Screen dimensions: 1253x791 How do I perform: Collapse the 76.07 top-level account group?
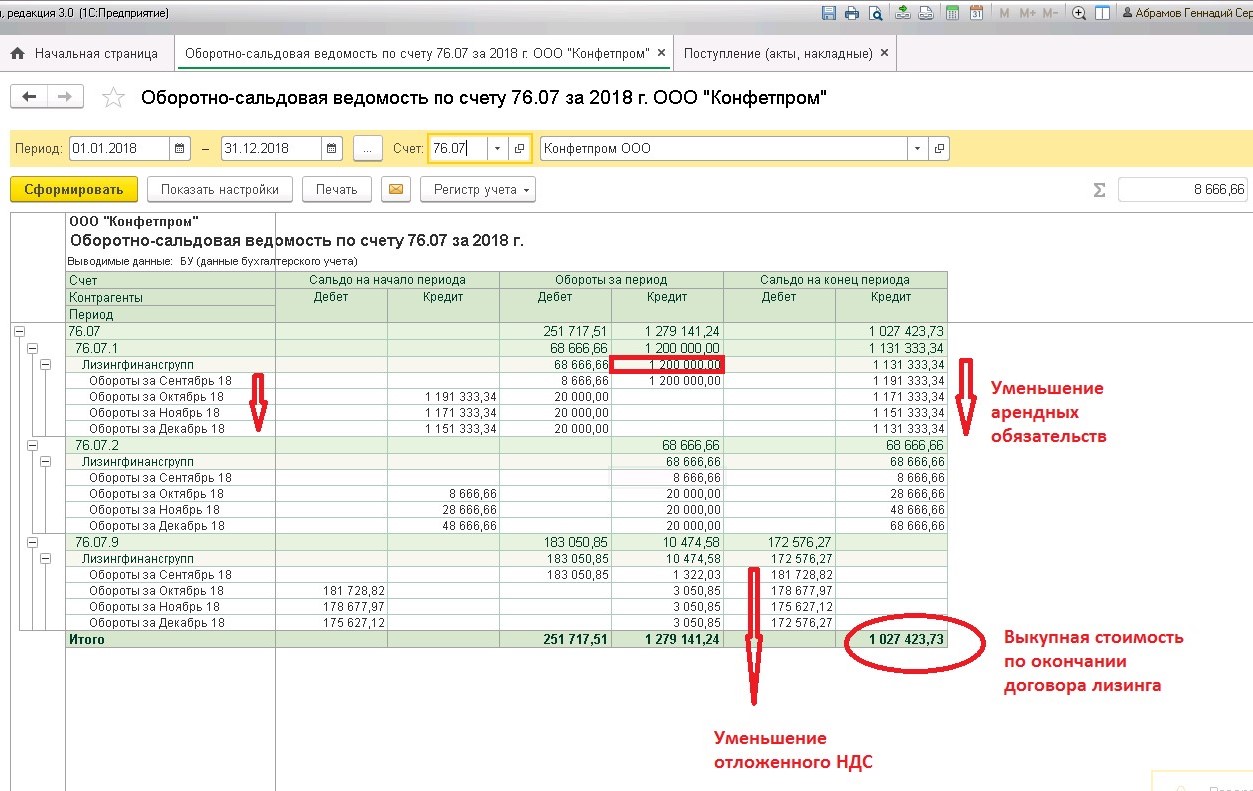click(19, 331)
